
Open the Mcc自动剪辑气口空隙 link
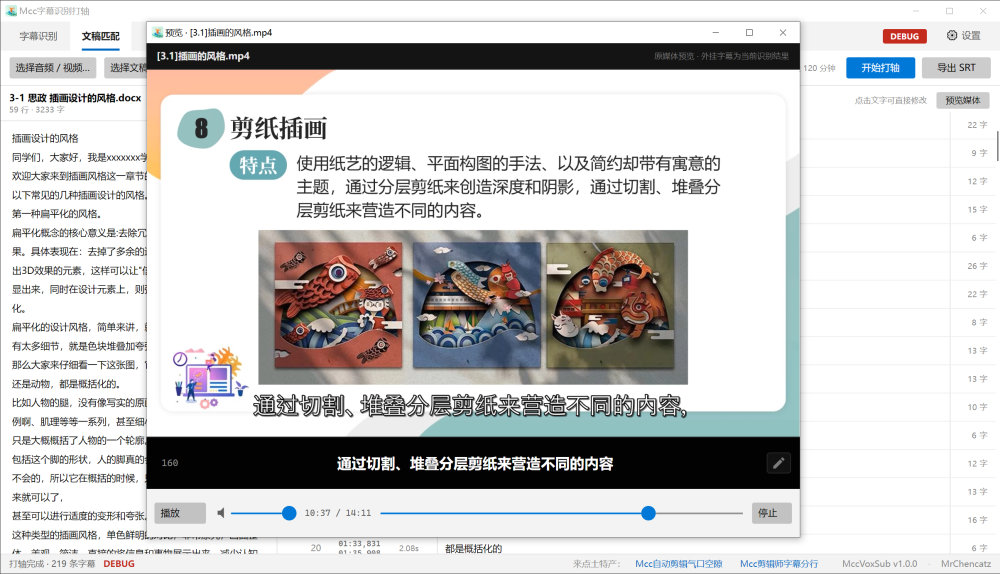coord(679,564)
